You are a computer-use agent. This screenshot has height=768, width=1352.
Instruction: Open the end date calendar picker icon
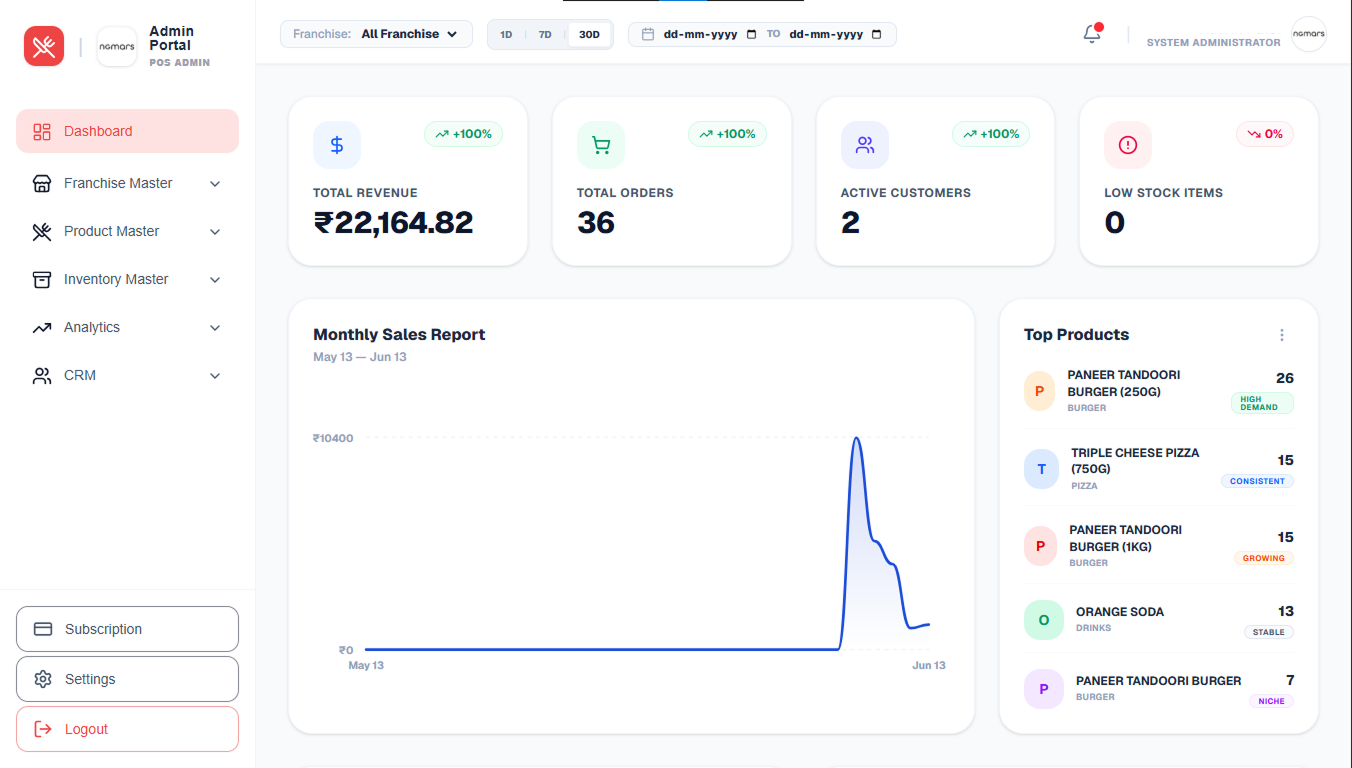[877, 34]
